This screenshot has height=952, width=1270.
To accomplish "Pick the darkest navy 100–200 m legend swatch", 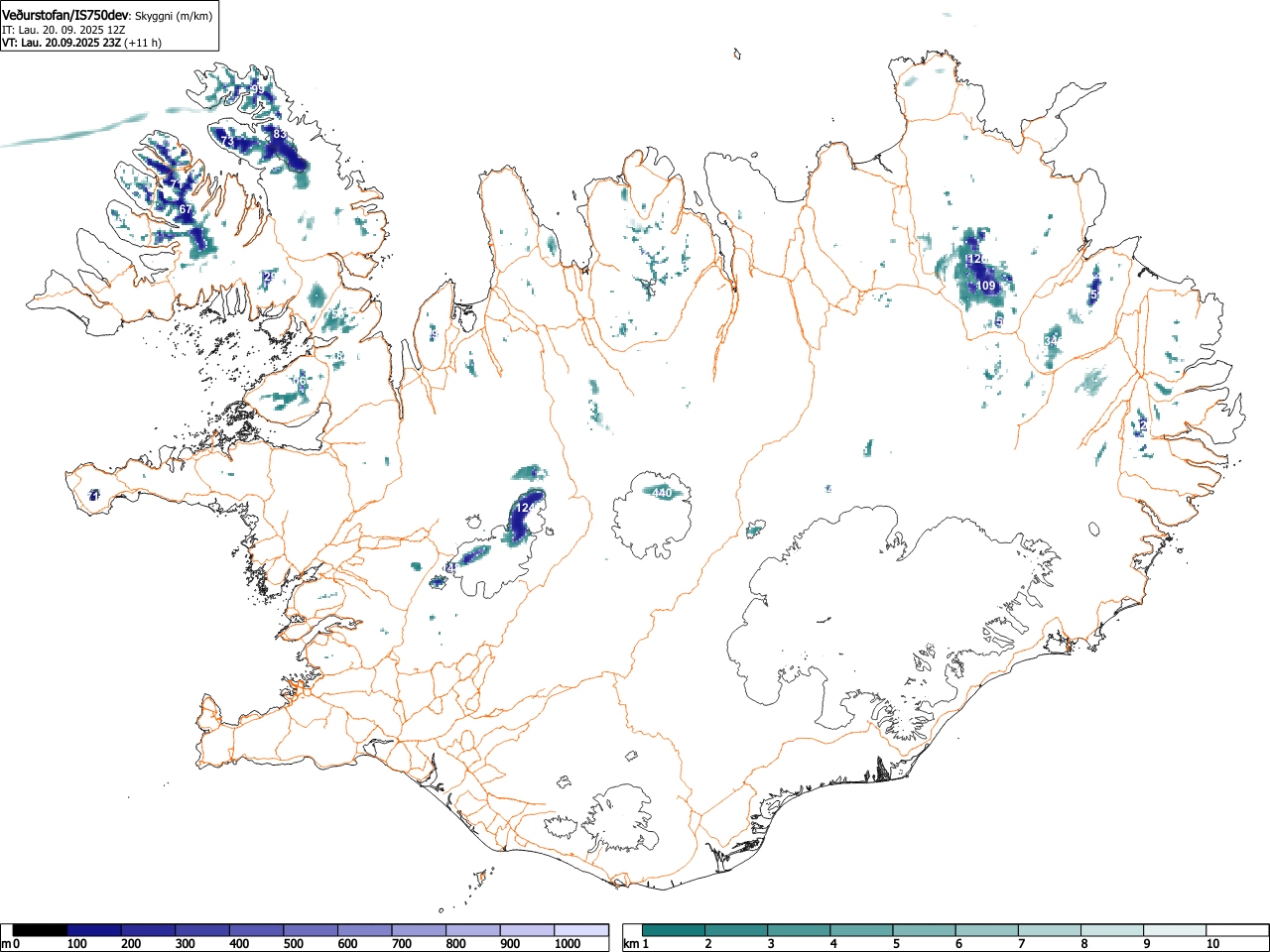I will click(x=94, y=930).
